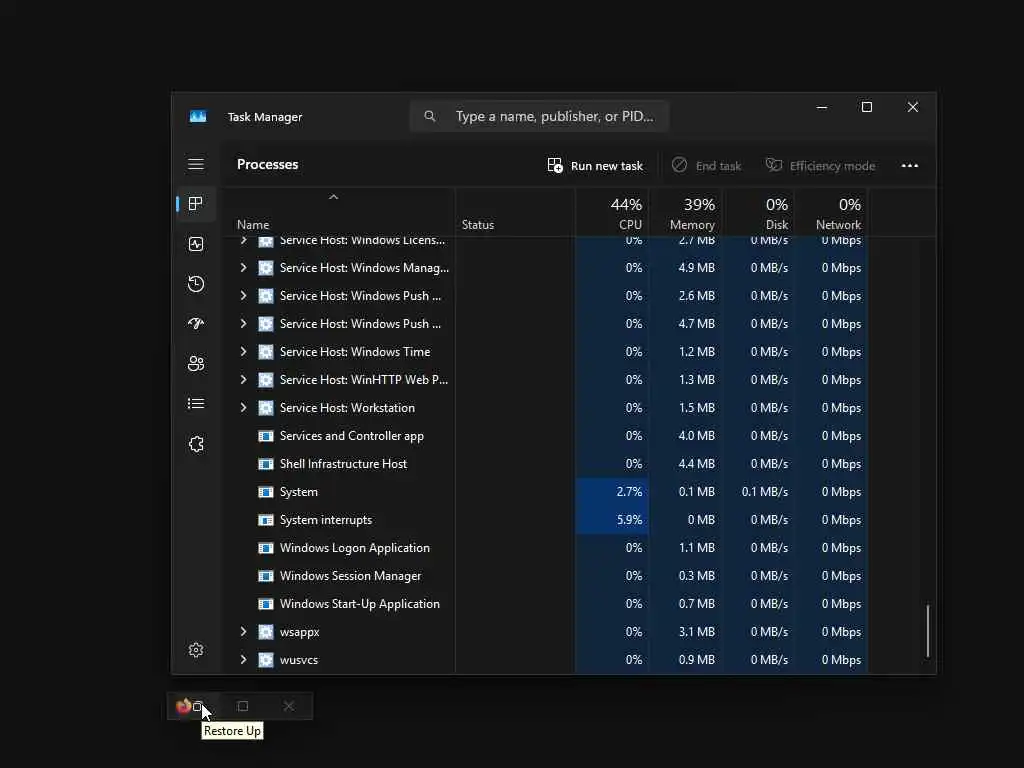The width and height of the screenshot is (1024, 768).
Task: Collapse sort arrow above Name column
Action: (x=333, y=197)
